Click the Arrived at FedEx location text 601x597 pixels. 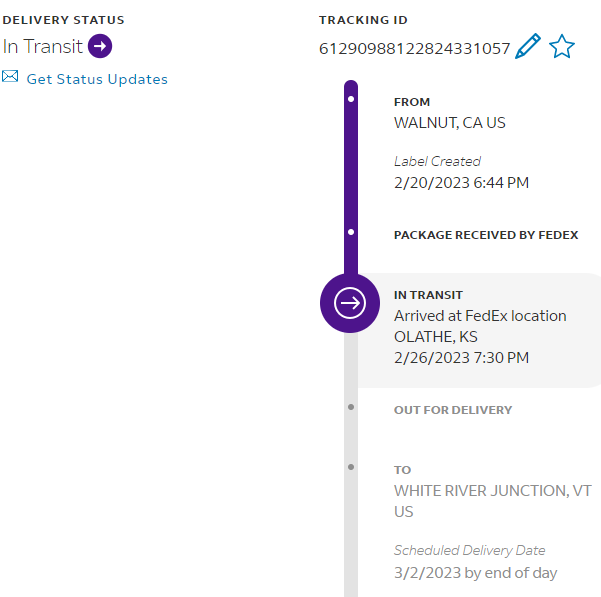480,316
